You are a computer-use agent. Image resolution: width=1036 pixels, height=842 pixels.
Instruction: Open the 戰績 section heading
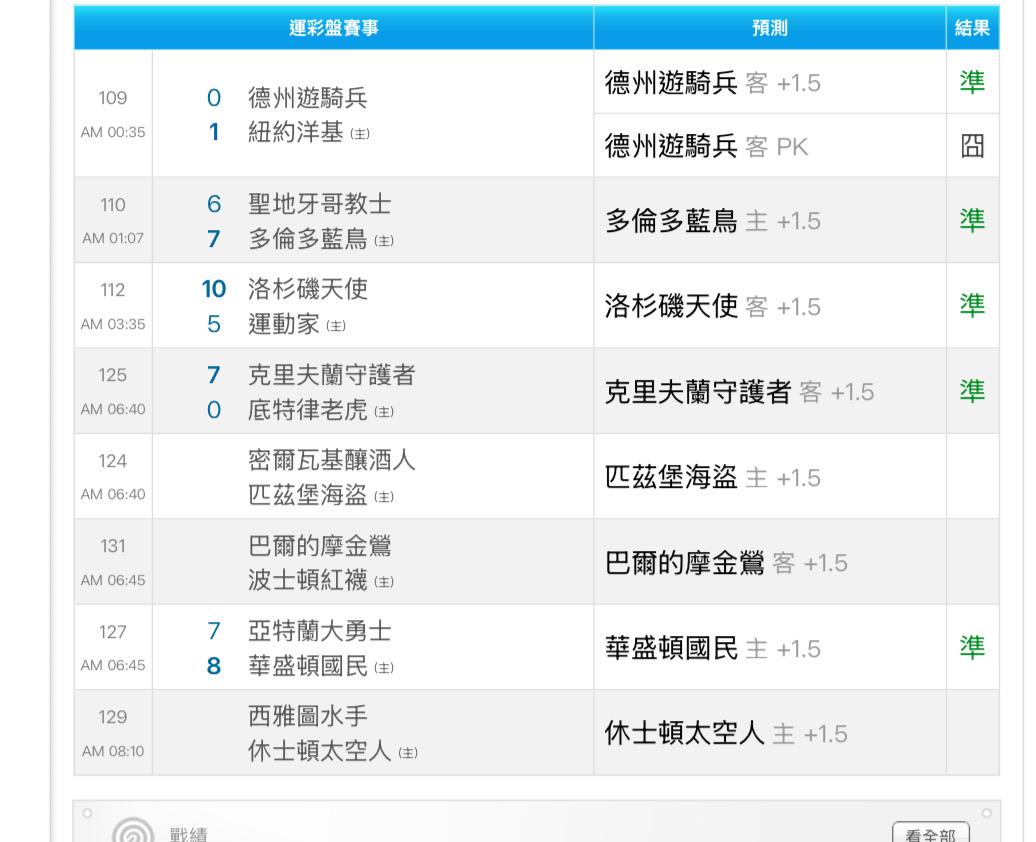(188, 834)
